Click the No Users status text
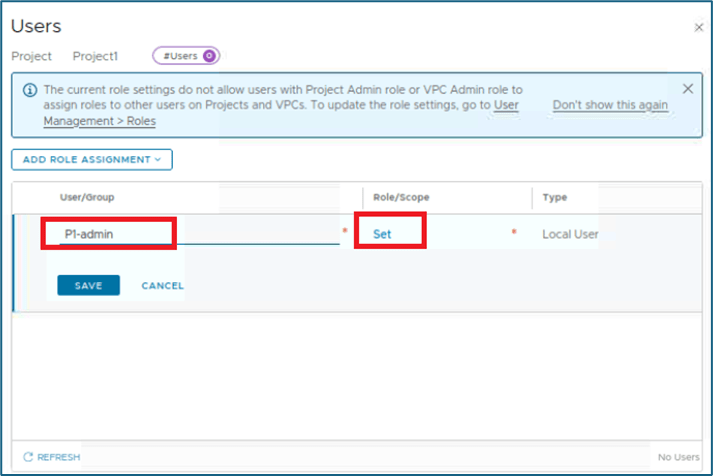Viewport: 713px width, 476px height. tap(679, 457)
